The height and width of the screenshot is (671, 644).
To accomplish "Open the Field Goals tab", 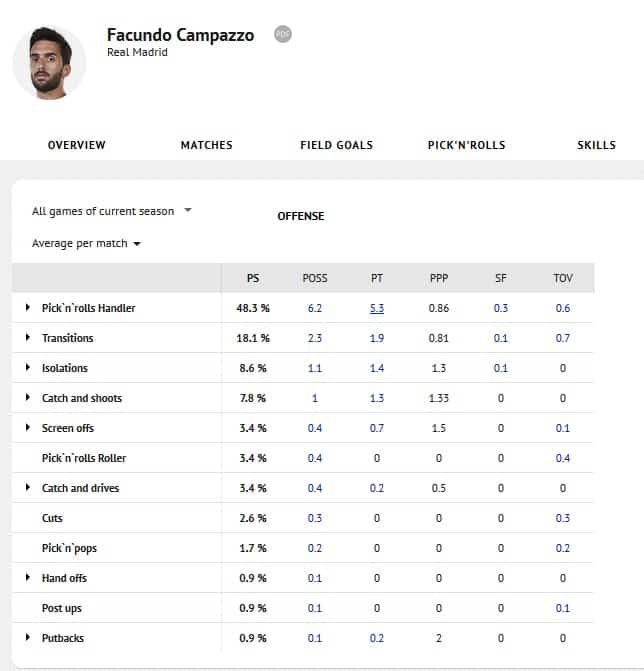I will point(336,145).
